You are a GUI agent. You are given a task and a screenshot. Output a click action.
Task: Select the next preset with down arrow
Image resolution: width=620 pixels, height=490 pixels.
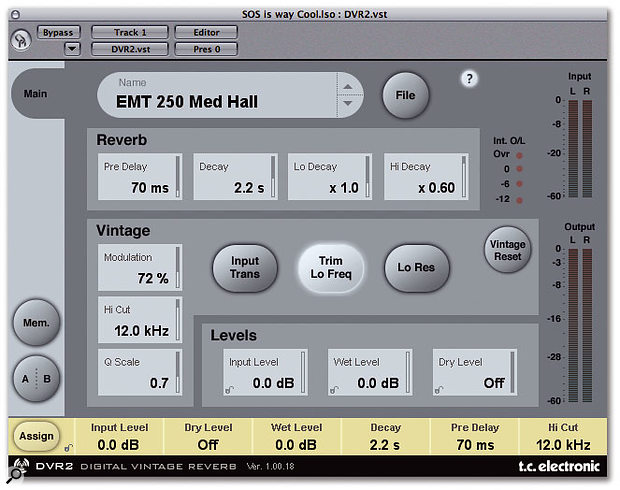click(x=348, y=104)
